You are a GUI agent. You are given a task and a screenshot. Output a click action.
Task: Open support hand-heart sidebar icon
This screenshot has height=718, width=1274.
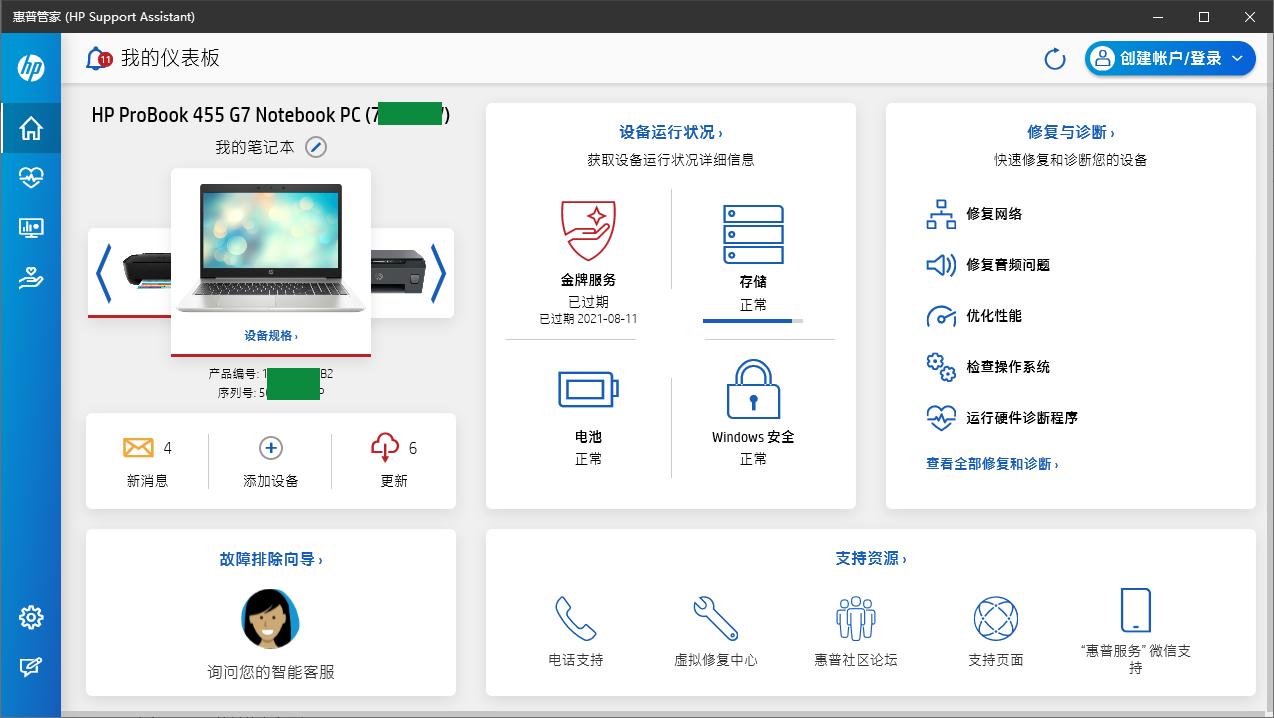click(x=31, y=279)
